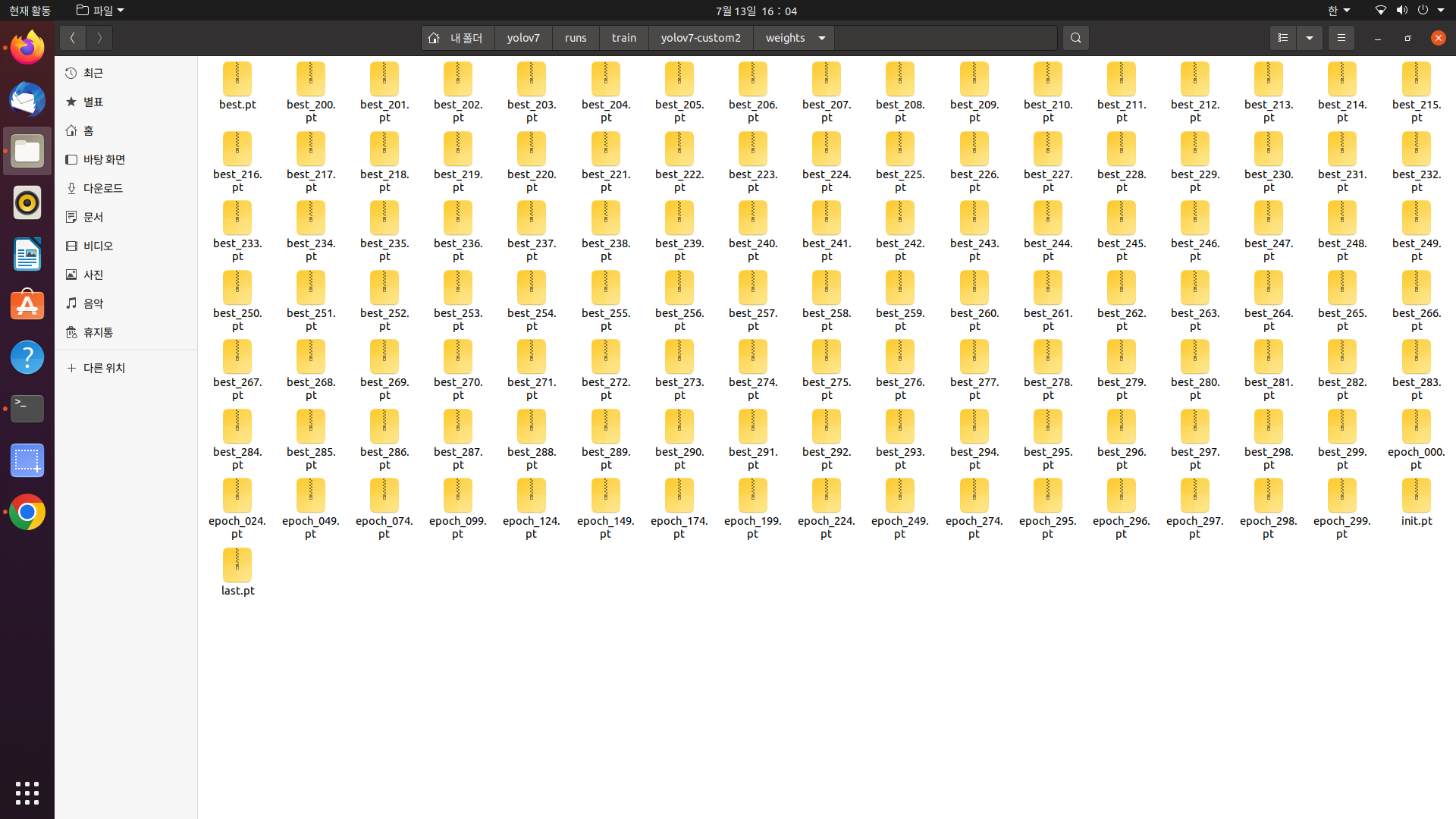Select the init.pt file icon
Viewport: 1456px width, 819px height.
tap(1416, 496)
